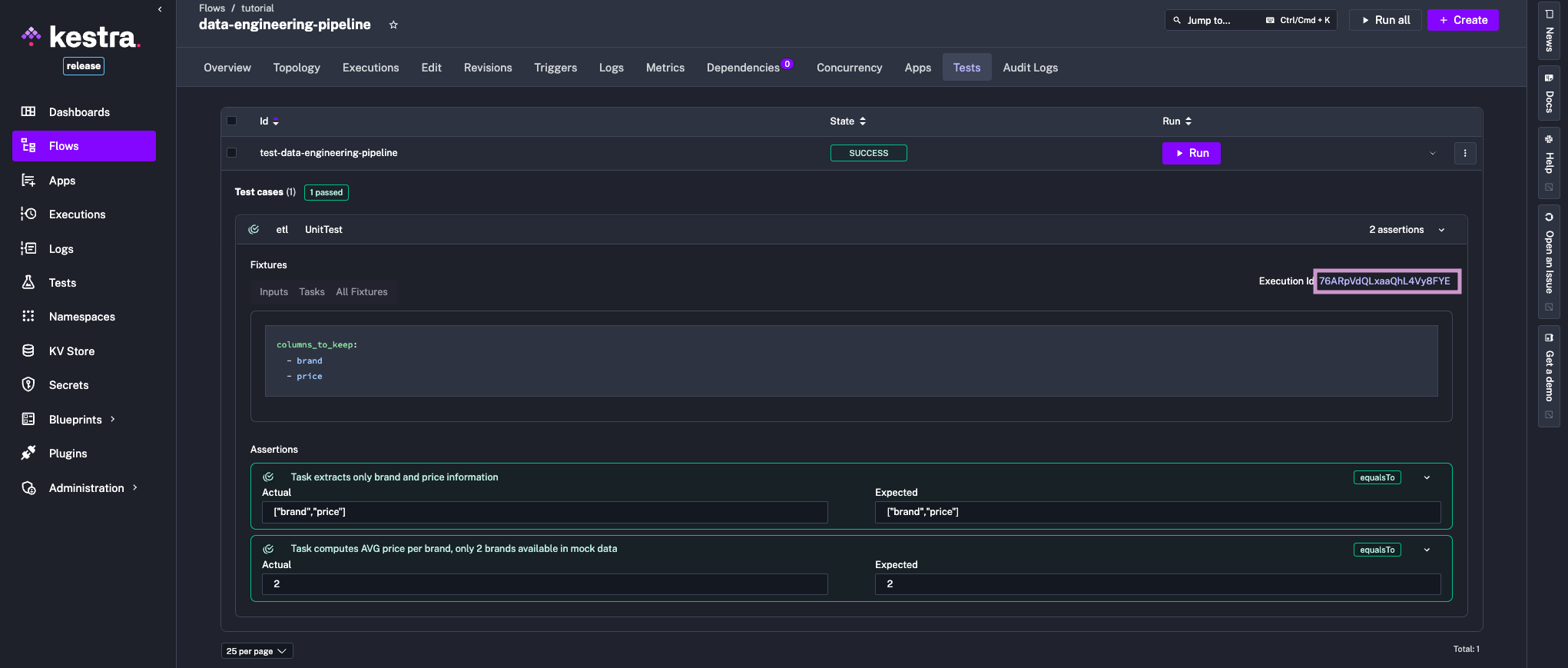Image resolution: width=1568 pixels, height=668 pixels.
Task: Open the three-dot menu for test row
Action: tap(1464, 153)
